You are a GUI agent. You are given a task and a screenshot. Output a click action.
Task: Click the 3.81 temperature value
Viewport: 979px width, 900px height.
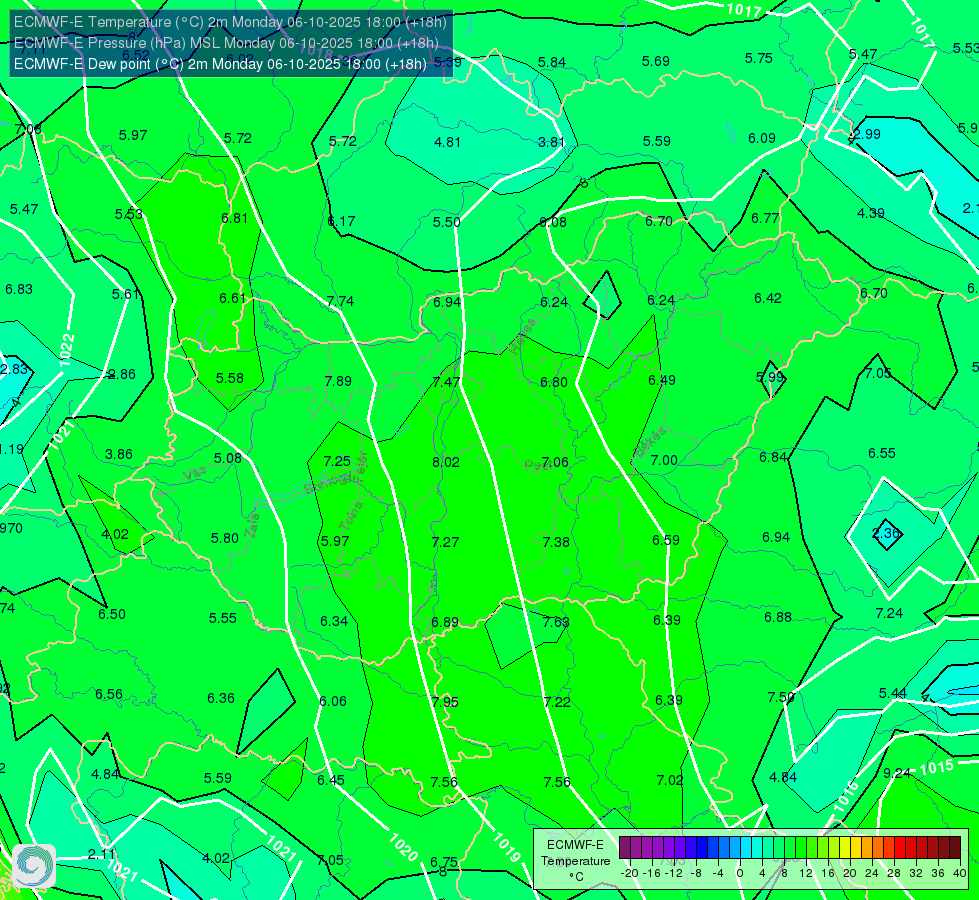pos(552,142)
